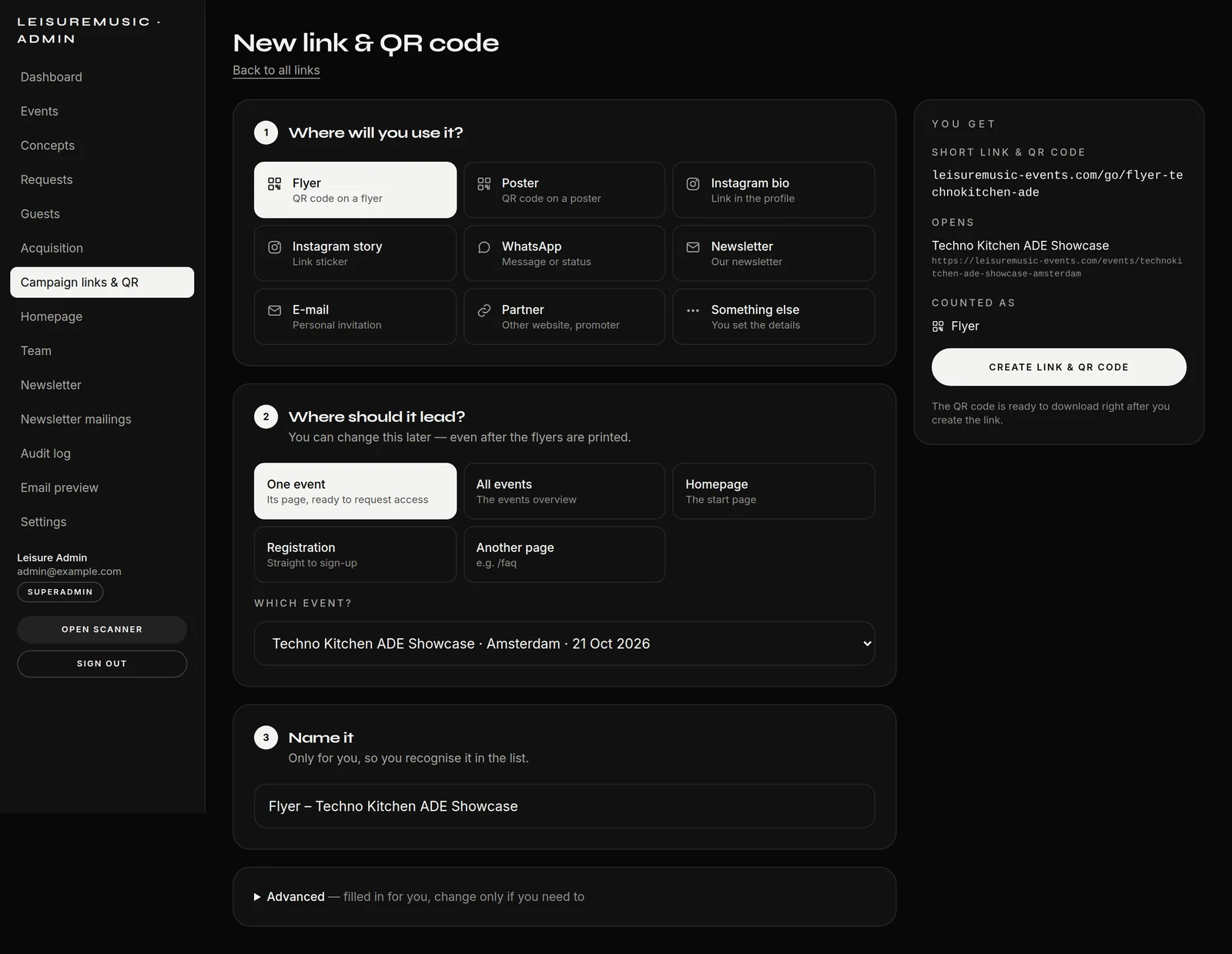
Task: Click Create Link & QR Code button
Action: [x=1059, y=367]
